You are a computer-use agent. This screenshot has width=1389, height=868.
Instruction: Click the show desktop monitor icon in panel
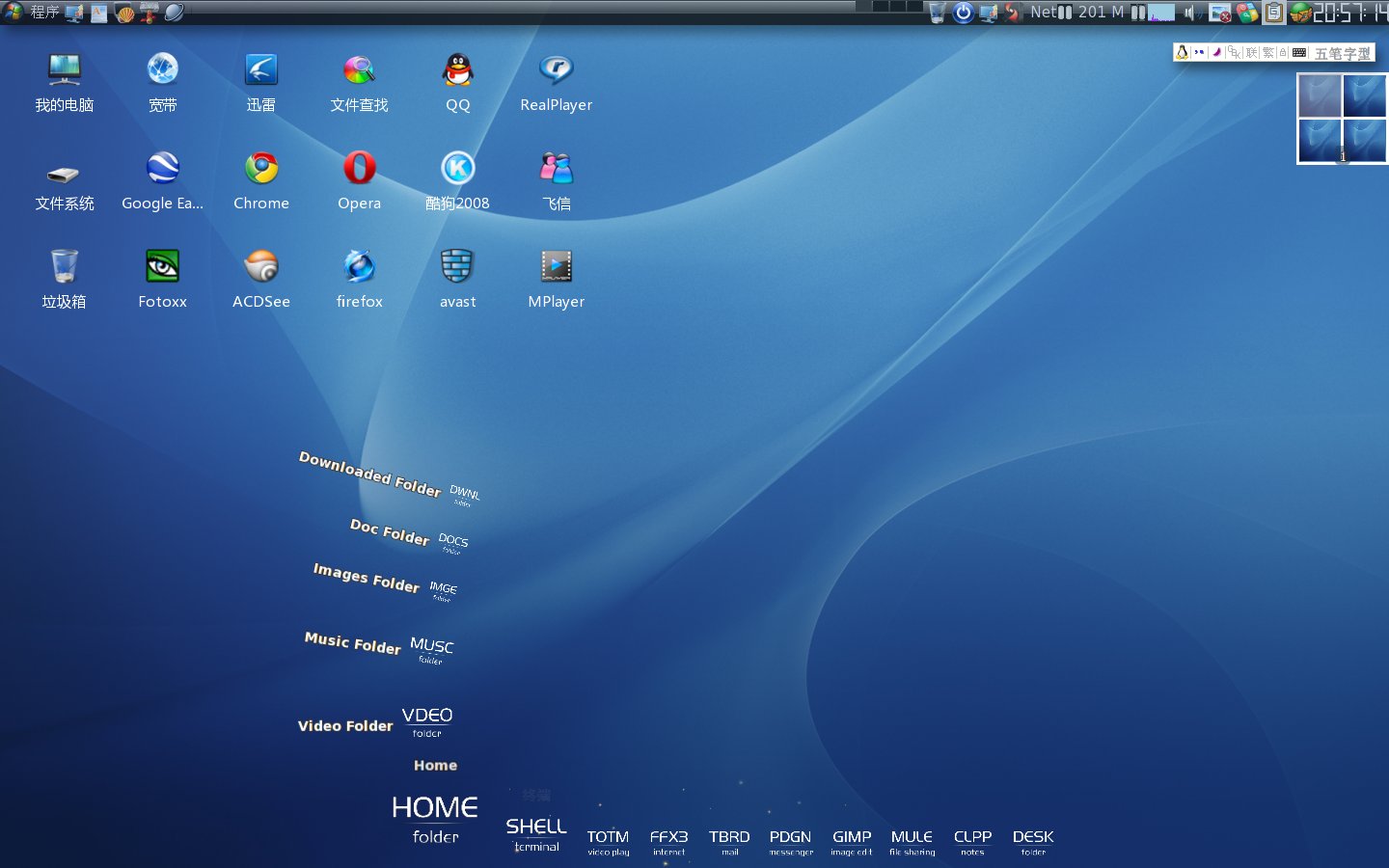tap(74, 13)
